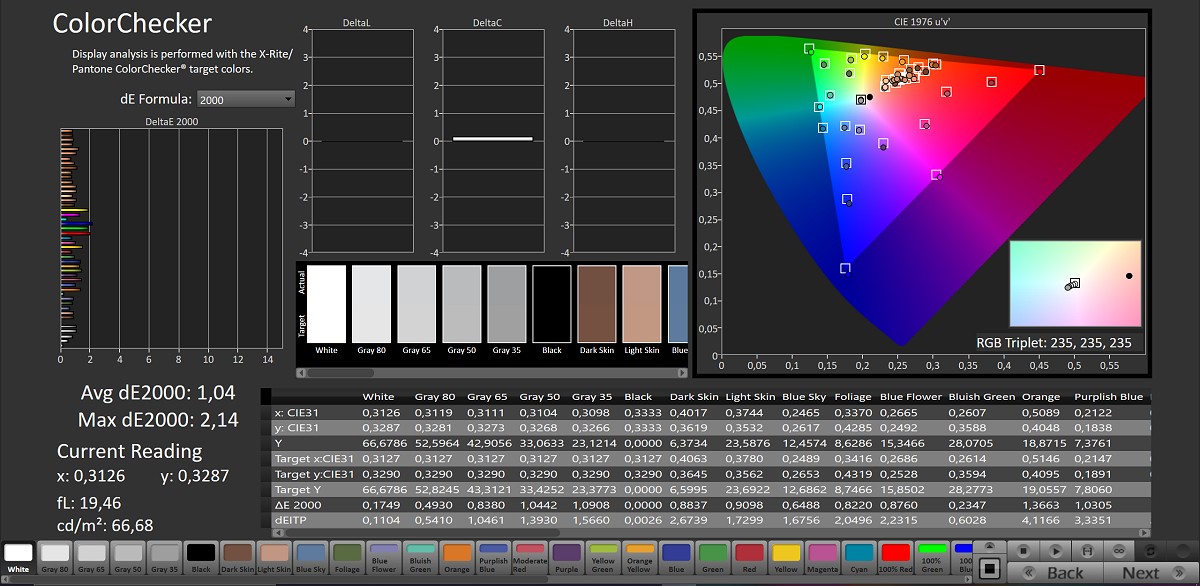
Task: Click the fL: 19,46 reading
Action: tap(89, 502)
